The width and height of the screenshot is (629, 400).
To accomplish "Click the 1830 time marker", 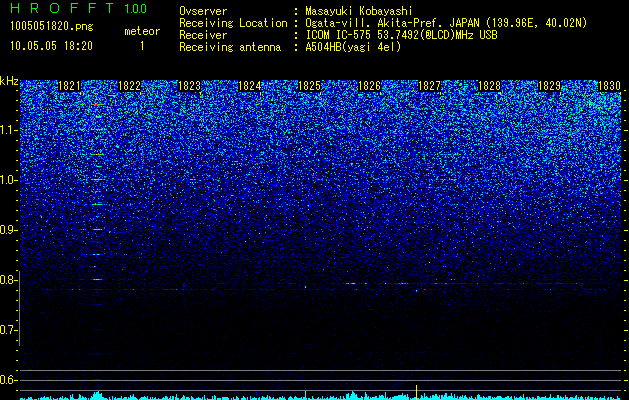I will [x=609, y=86].
